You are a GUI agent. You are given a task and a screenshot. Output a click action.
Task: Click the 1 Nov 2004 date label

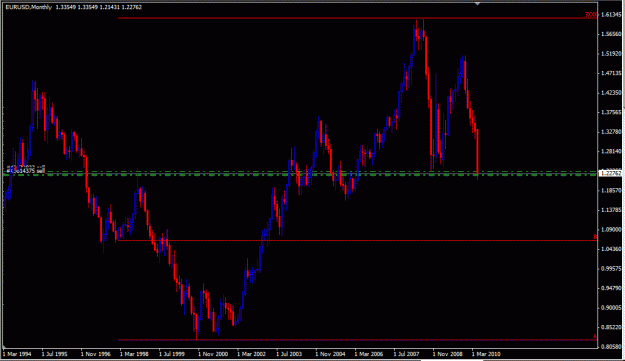pyautogui.click(x=330, y=354)
